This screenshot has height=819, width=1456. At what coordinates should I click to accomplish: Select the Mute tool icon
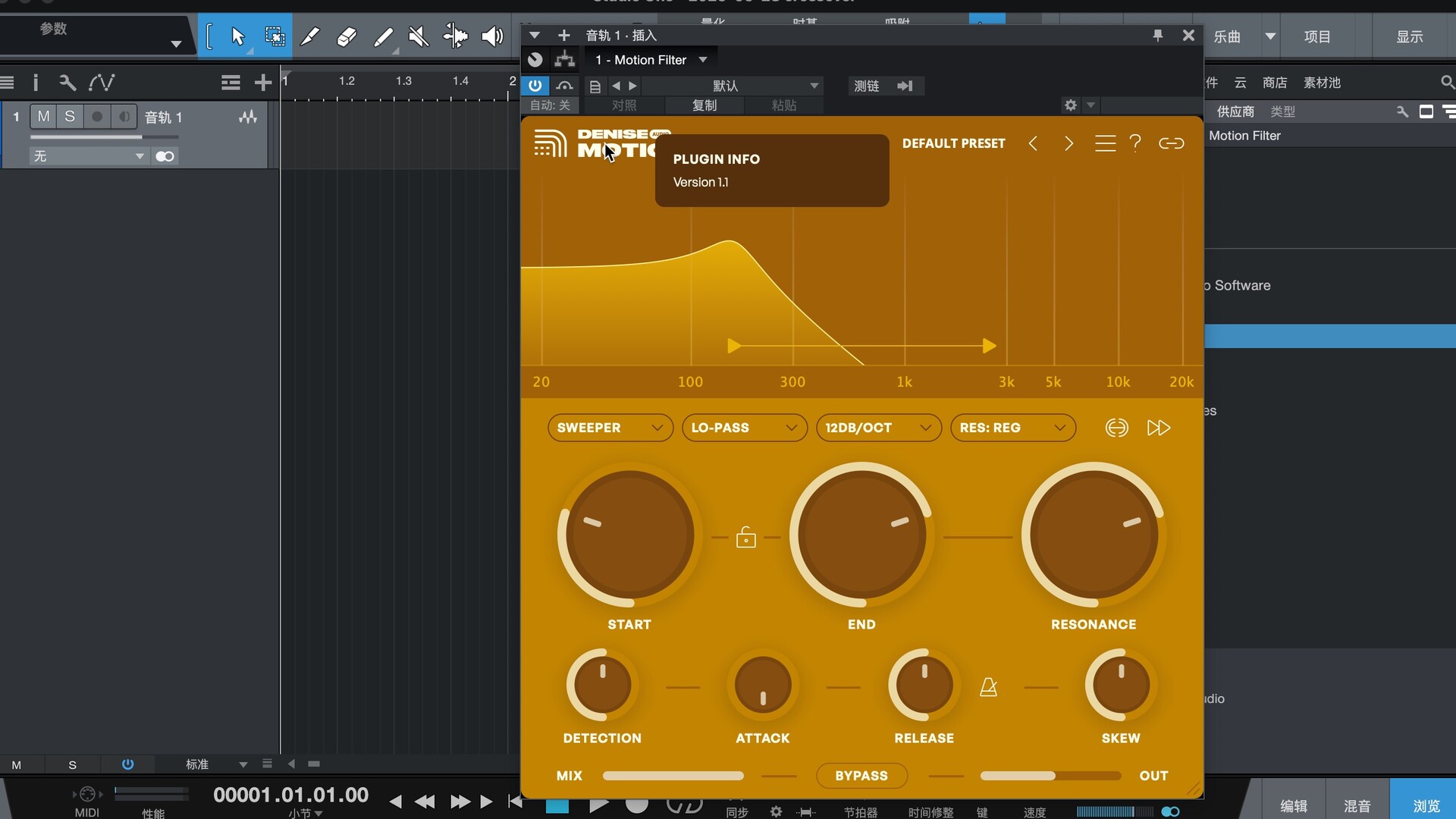(x=419, y=36)
